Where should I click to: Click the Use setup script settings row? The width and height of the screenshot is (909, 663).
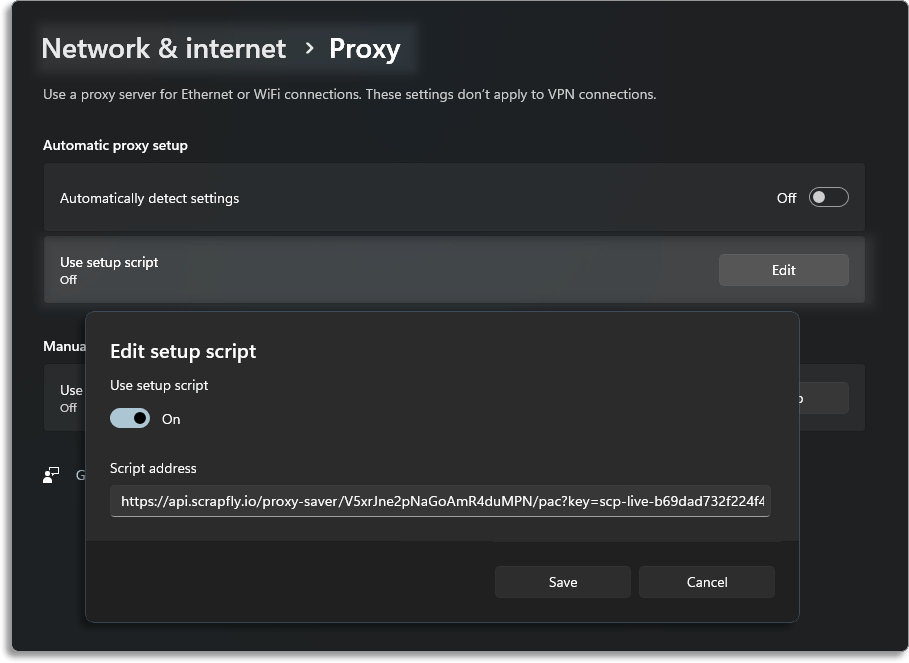click(300, 269)
